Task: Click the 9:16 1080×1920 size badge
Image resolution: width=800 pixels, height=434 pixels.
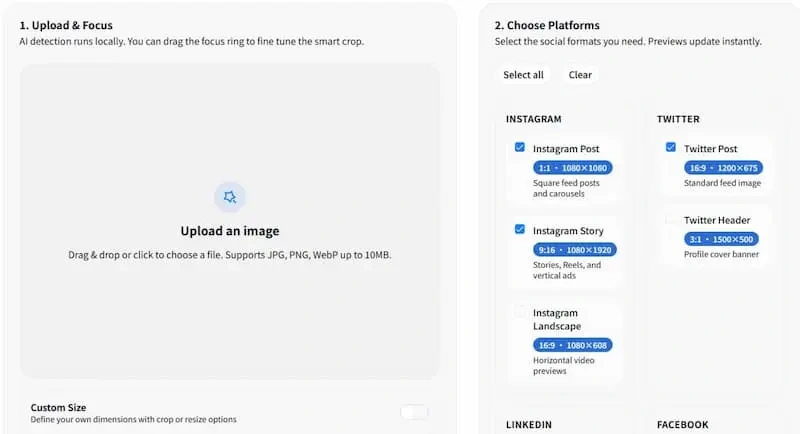Action: [x=573, y=250]
